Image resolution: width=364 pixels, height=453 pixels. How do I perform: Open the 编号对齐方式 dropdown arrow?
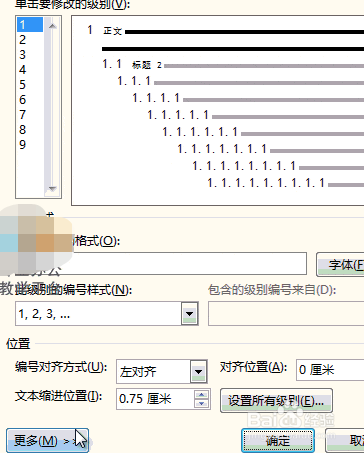tap(199, 371)
